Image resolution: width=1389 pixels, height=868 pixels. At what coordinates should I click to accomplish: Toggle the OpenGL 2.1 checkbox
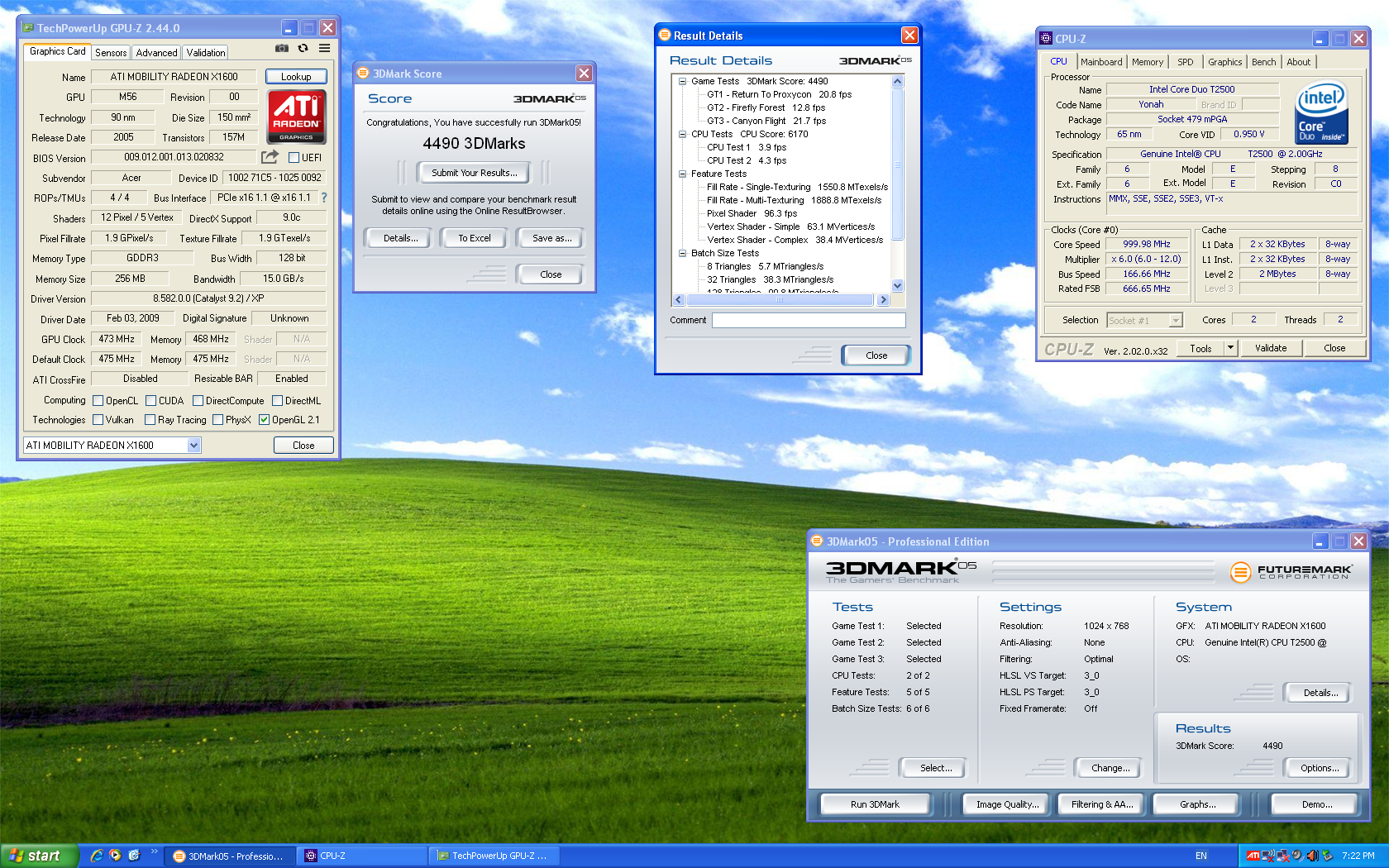click(265, 420)
